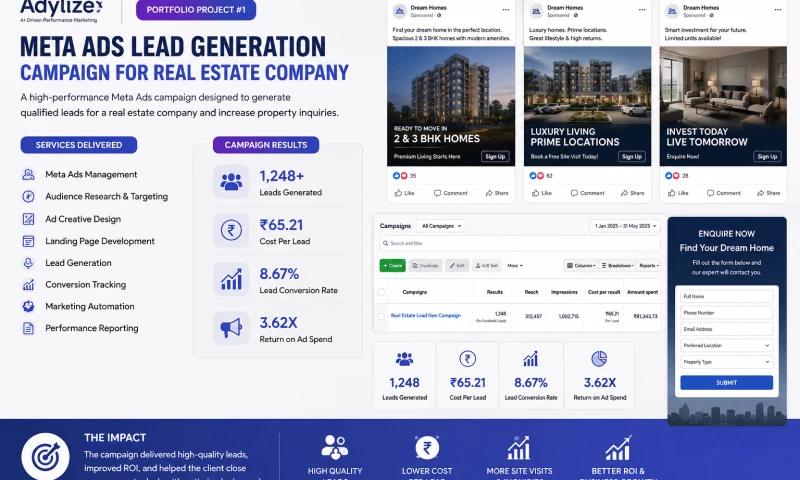Click the search icon in Campaigns filter bar
The width and height of the screenshot is (800, 480).
pos(386,243)
